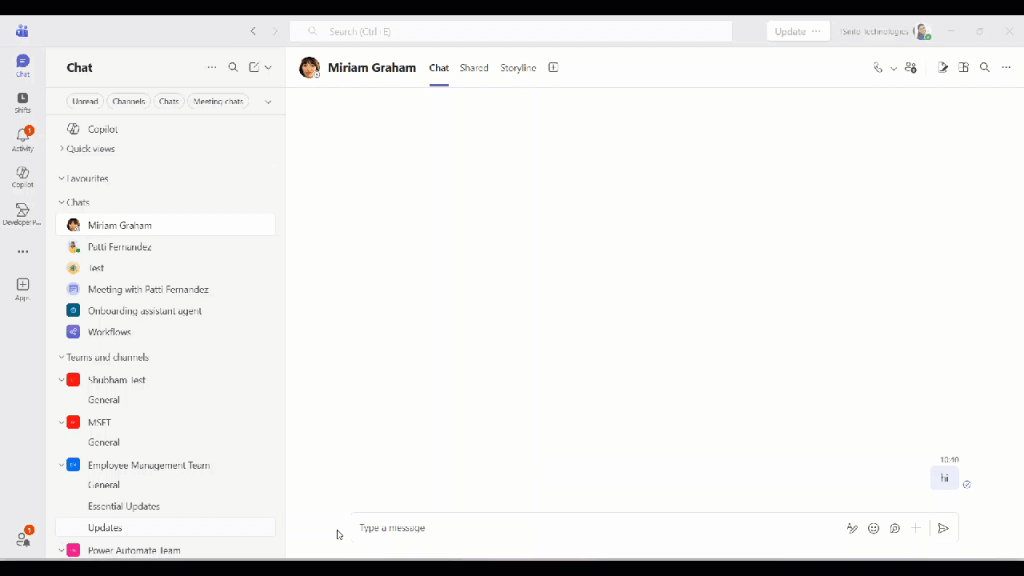Open the plus actions menu in compose box
The width and height of the screenshot is (1024, 576).
tap(916, 528)
